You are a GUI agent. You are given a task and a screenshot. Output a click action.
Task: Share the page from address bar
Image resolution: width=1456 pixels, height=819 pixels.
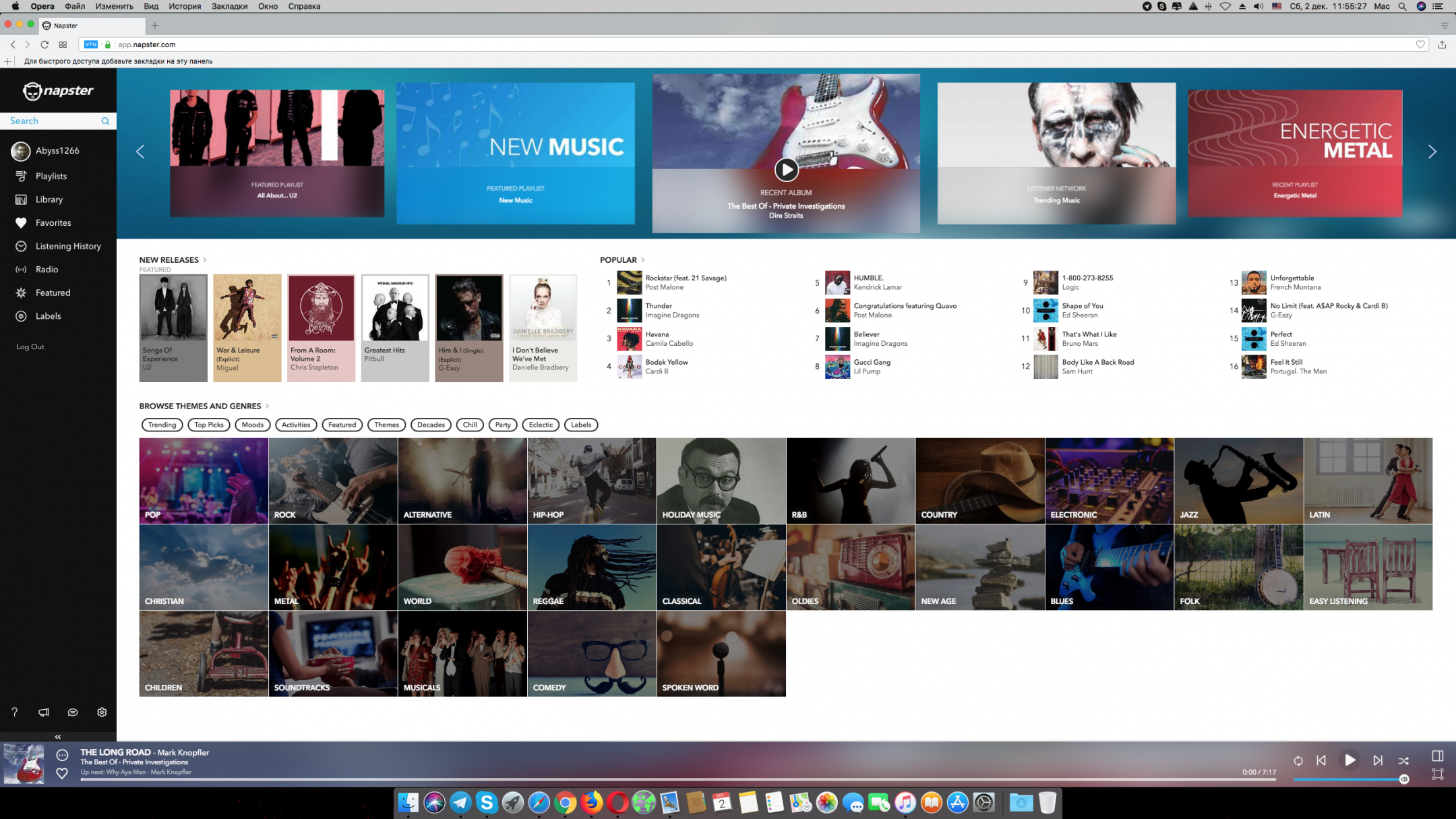pos(1442,44)
